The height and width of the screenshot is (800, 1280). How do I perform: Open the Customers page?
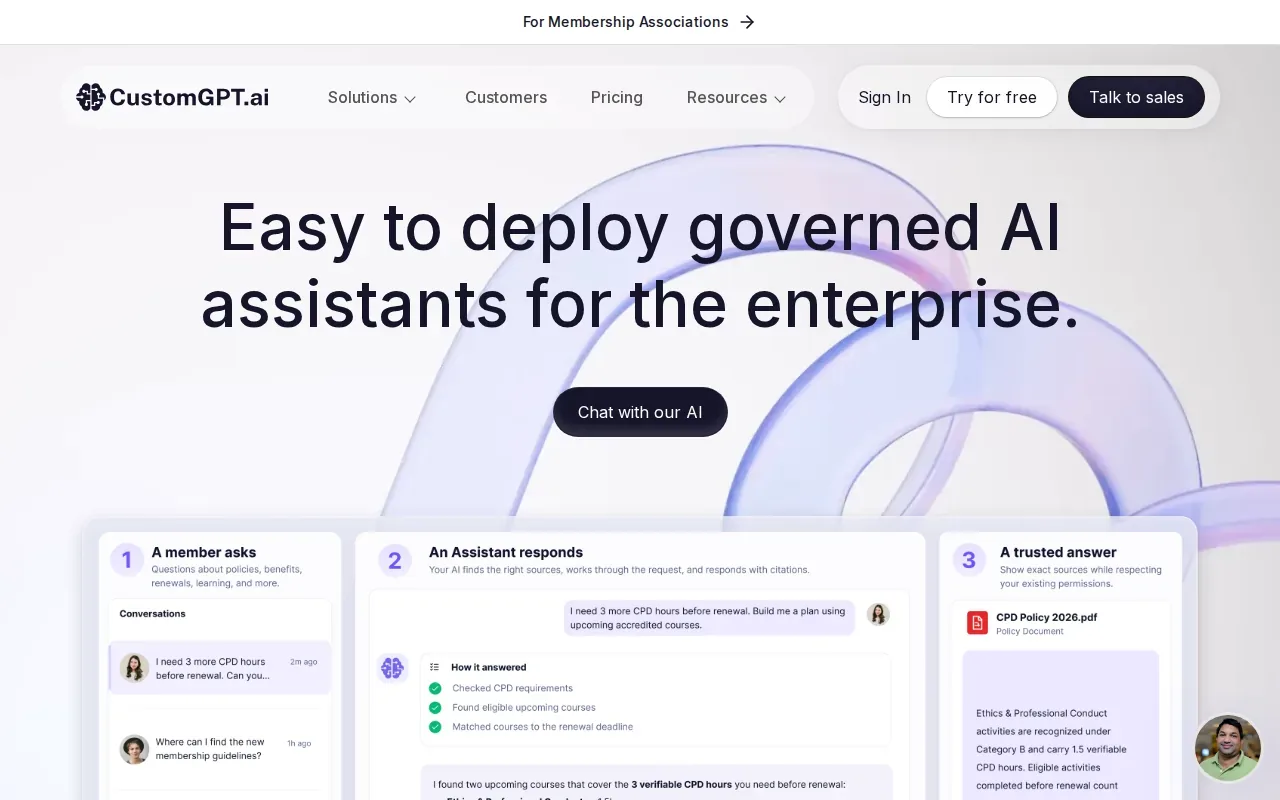pos(506,97)
